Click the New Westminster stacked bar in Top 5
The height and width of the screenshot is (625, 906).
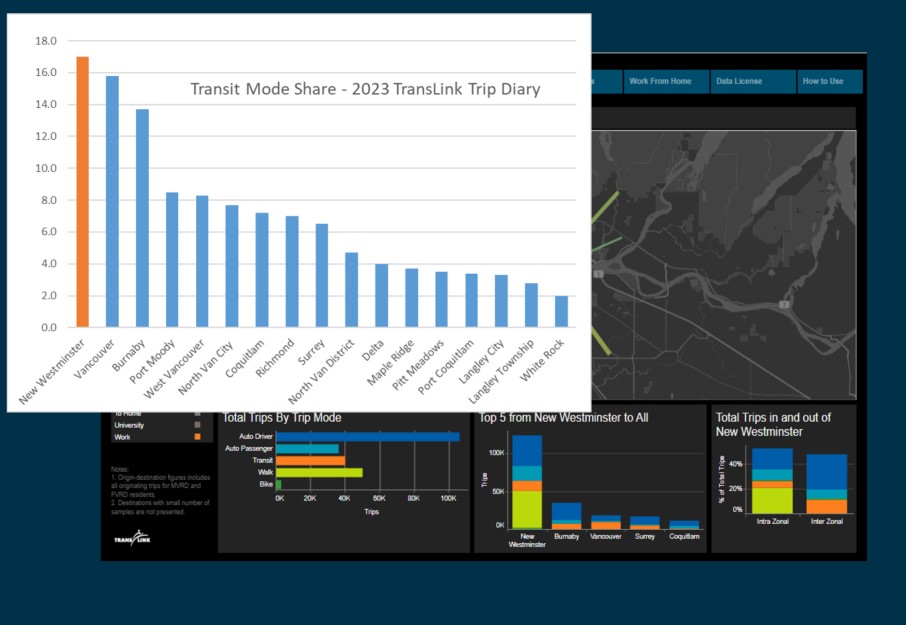pos(527,481)
